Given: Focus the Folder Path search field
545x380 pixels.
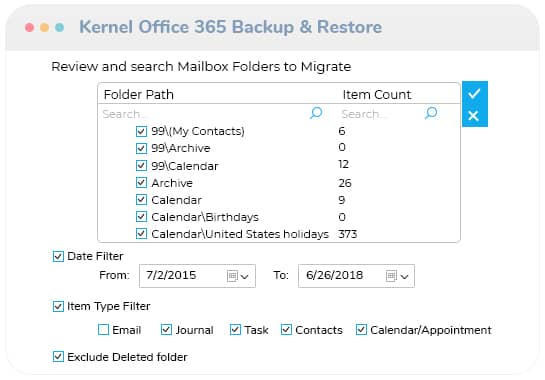Looking at the screenshot, I should pyautogui.click(x=205, y=114).
